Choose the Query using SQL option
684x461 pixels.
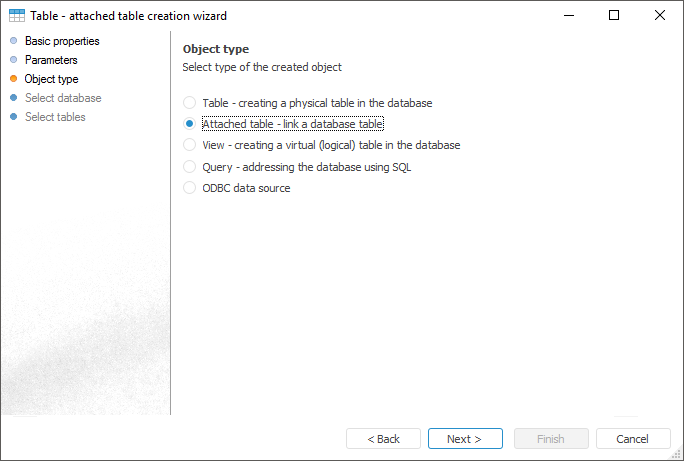[x=190, y=167]
